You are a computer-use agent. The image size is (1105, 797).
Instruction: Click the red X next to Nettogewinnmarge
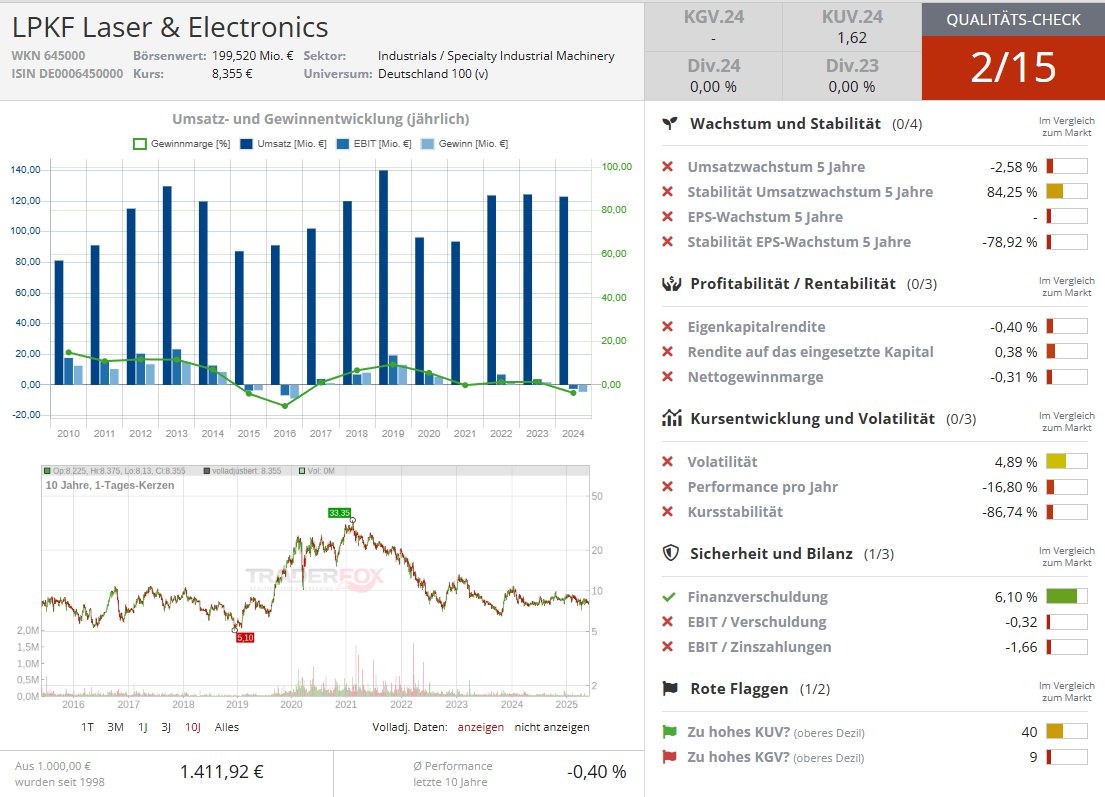click(667, 377)
